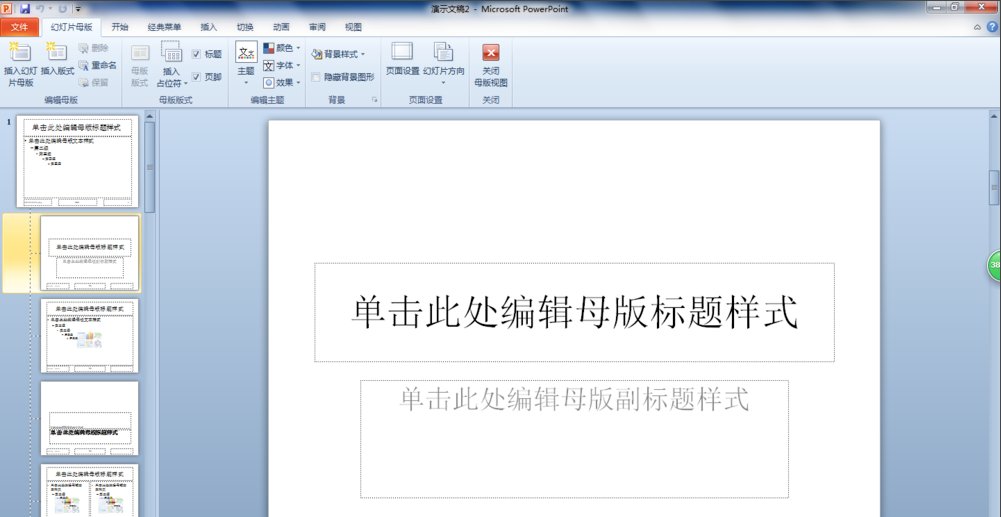Switch to the 开始 tab
Image resolution: width=1001 pixels, height=517 pixels.
(120, 27)
